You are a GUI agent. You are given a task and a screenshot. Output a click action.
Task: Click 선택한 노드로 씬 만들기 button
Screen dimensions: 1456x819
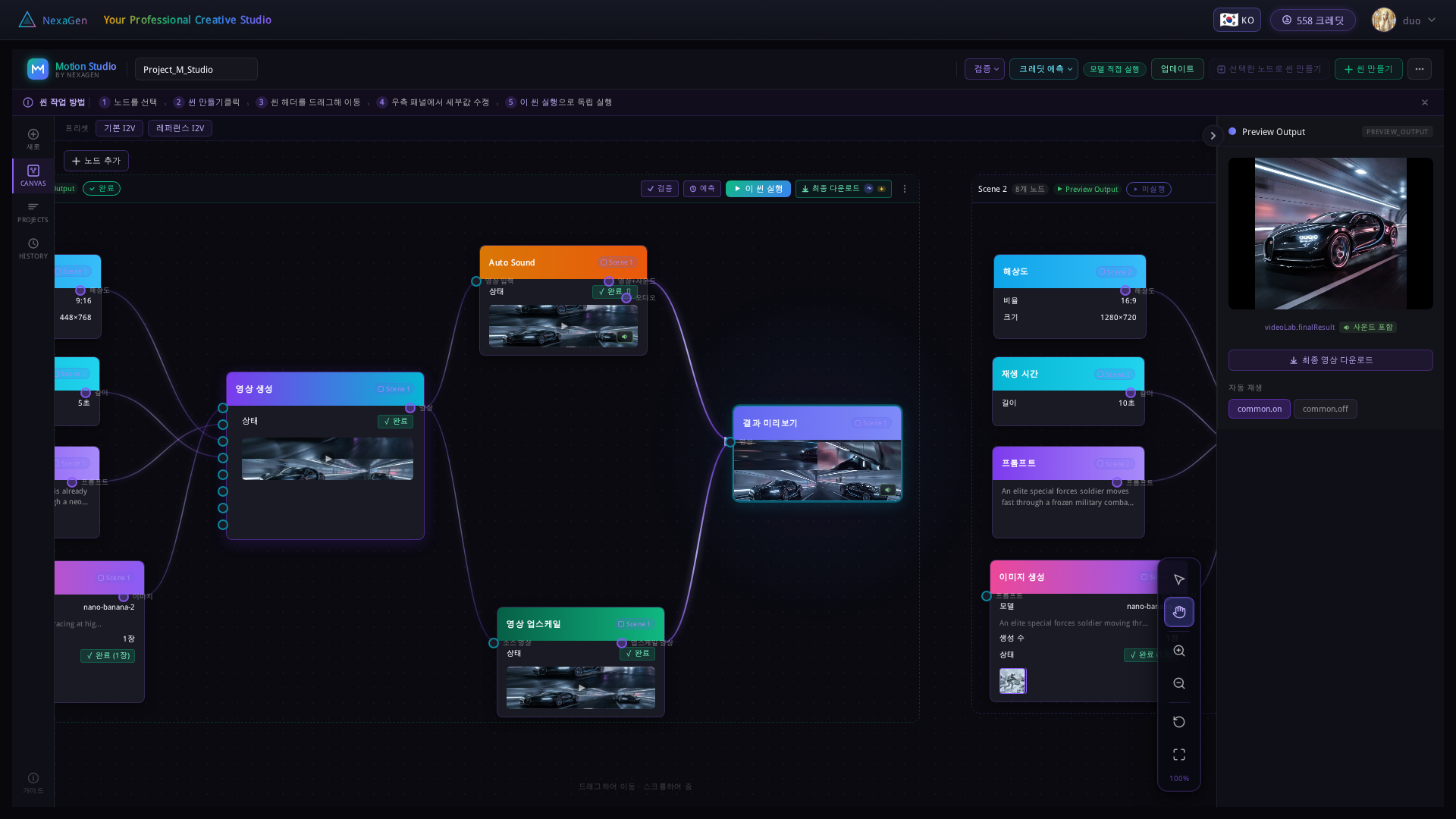pyautogui.click(x=1269, y=69)
